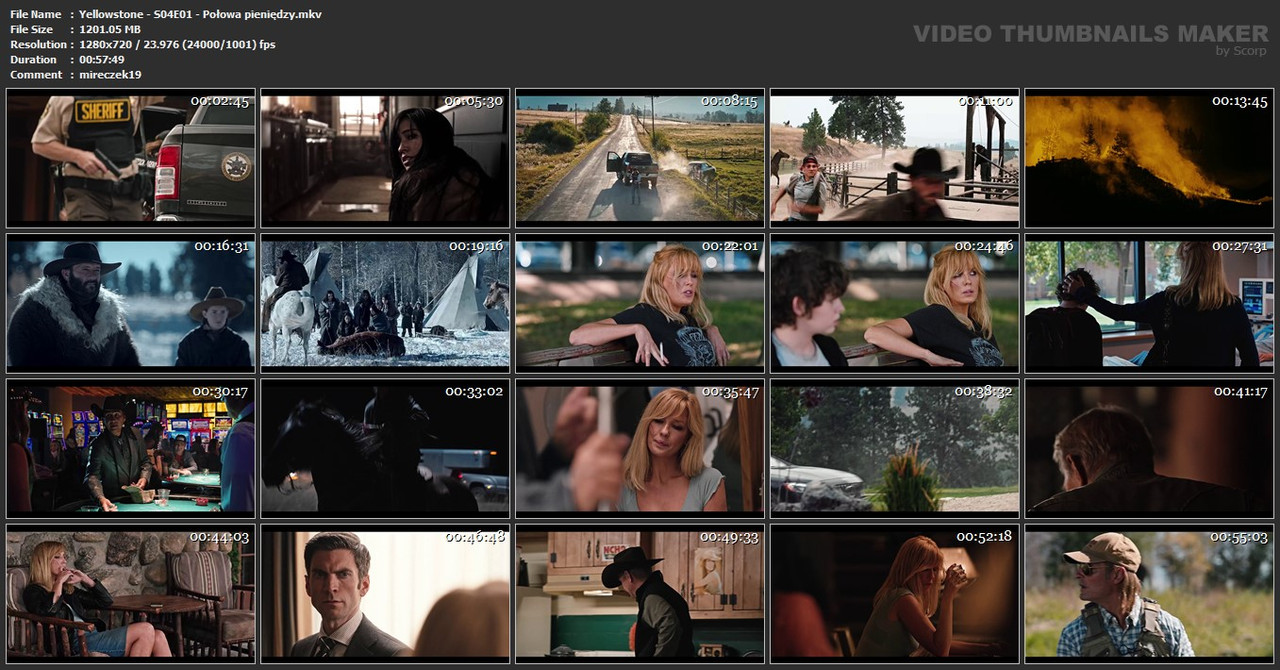The height and width of the screenshot is (670, 1280).
Task: Open the suited man thumbnail at 00:46:48
Action: 385,593
